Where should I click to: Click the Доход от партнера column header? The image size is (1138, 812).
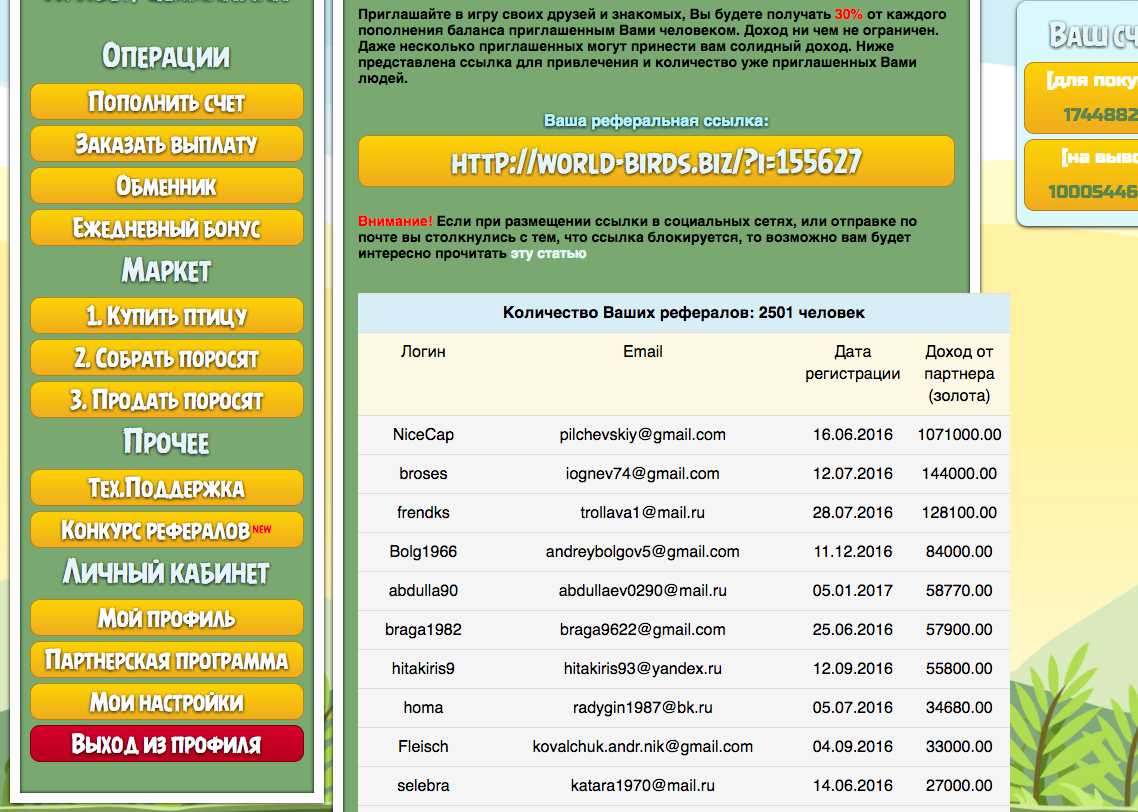click(959, 374)
